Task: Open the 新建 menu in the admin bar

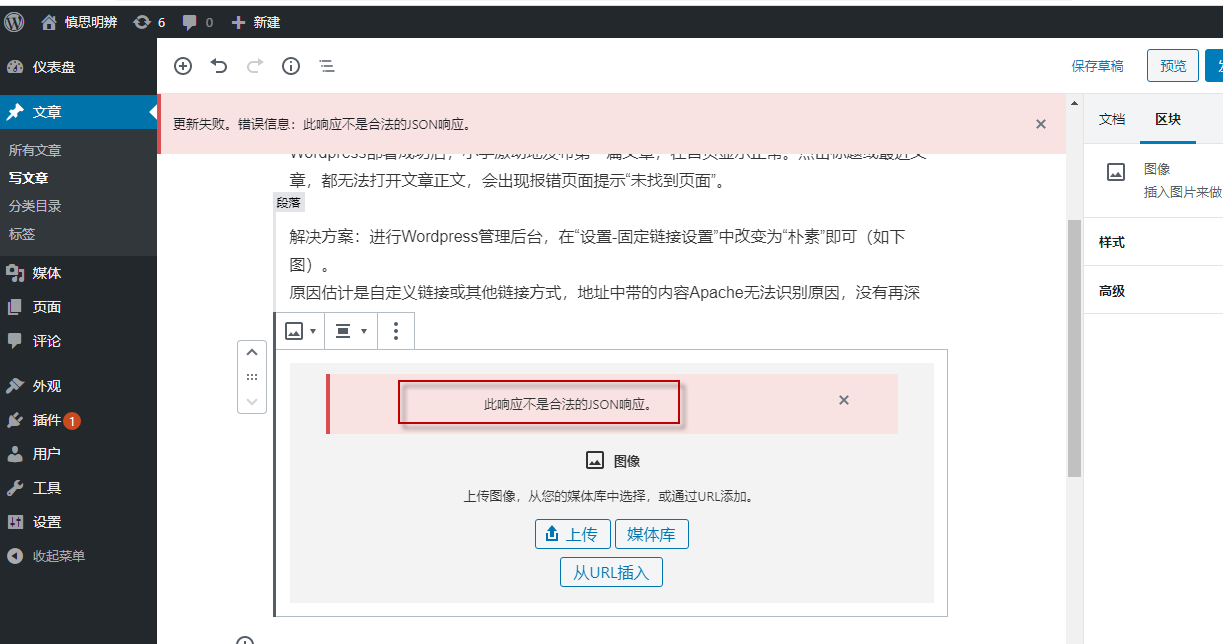Action: click(256, 21)
